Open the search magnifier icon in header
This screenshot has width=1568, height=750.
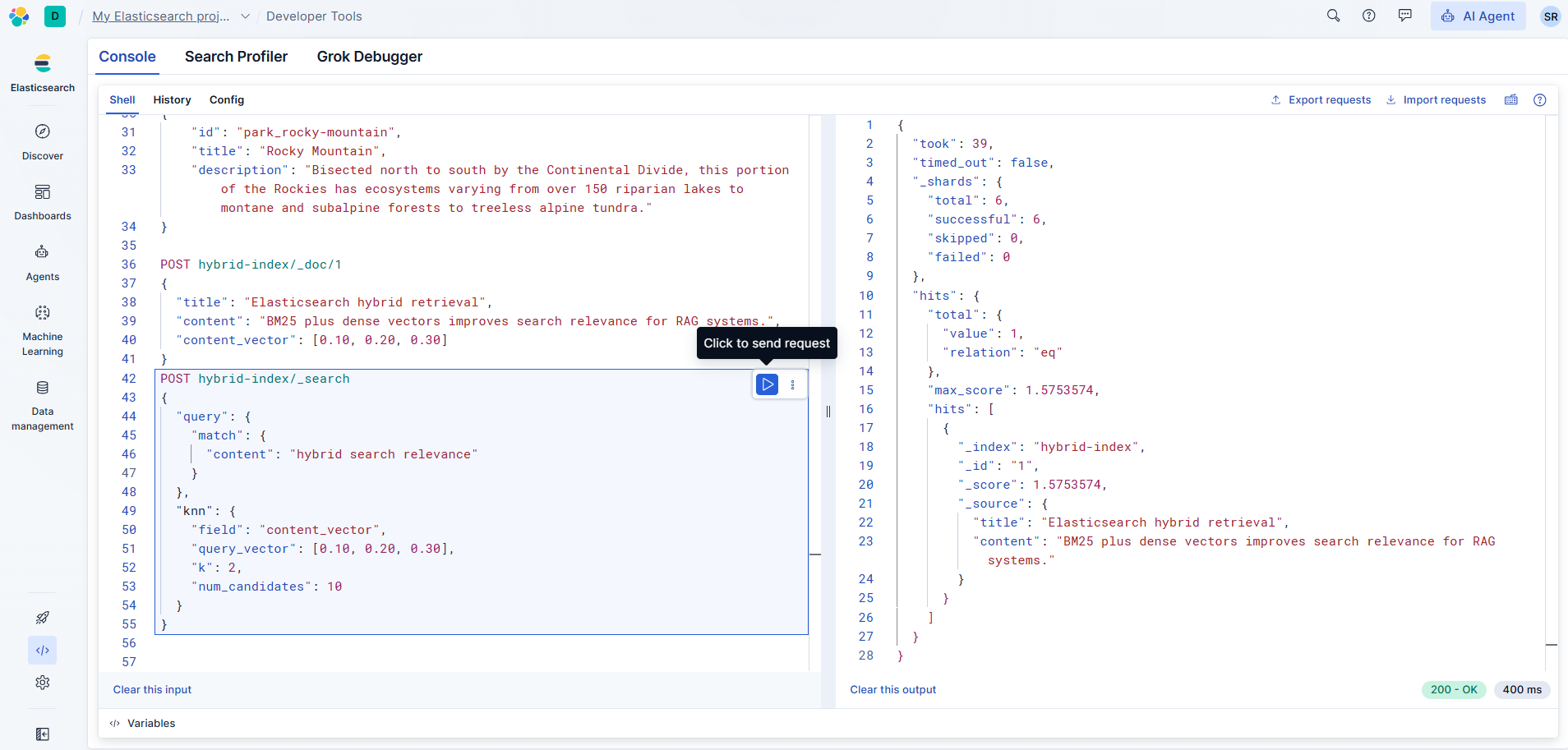point(1333,16)
